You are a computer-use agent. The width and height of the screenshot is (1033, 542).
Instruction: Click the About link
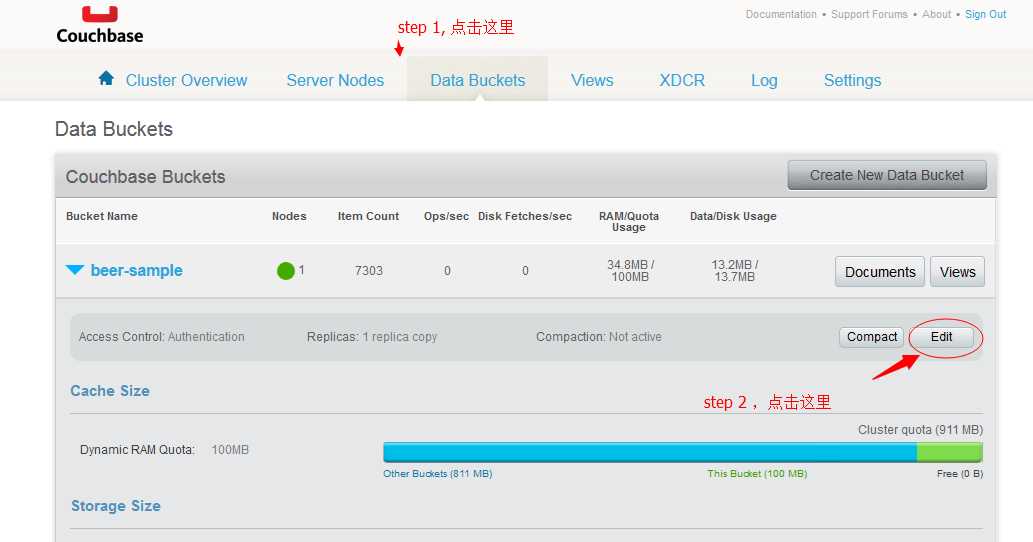936,14
